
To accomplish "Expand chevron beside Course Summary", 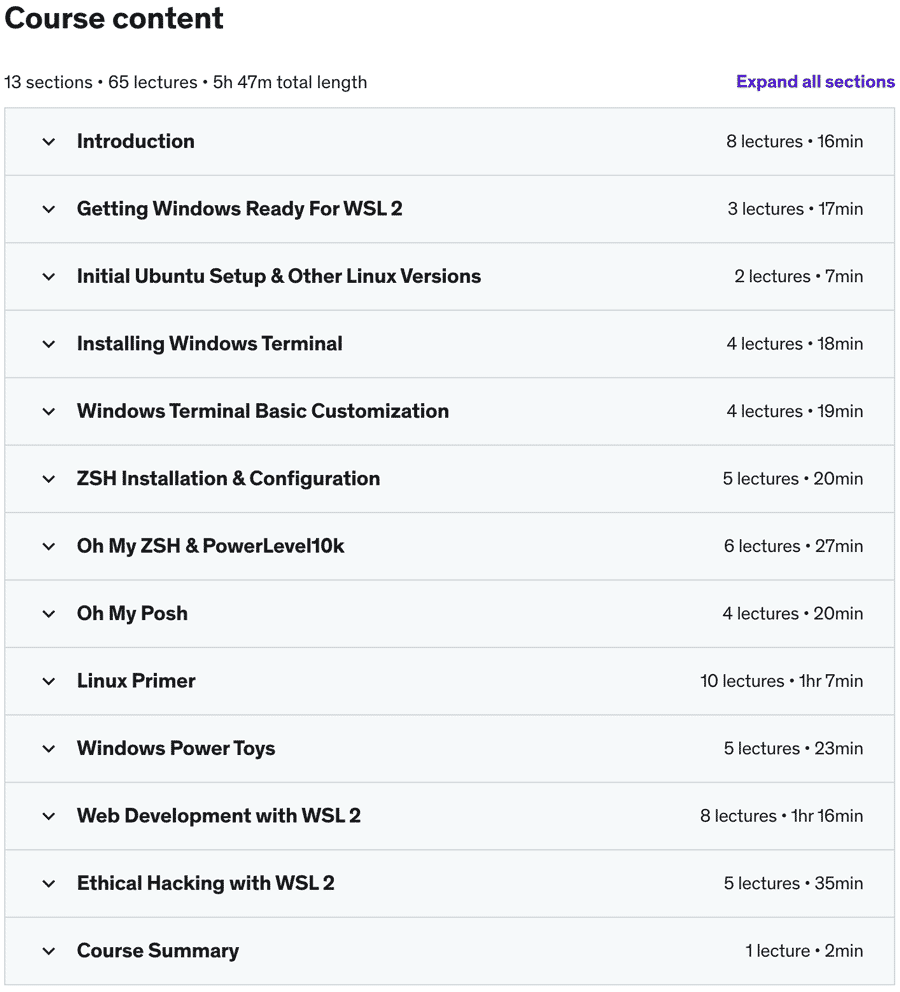I will [x=49, y=951].
